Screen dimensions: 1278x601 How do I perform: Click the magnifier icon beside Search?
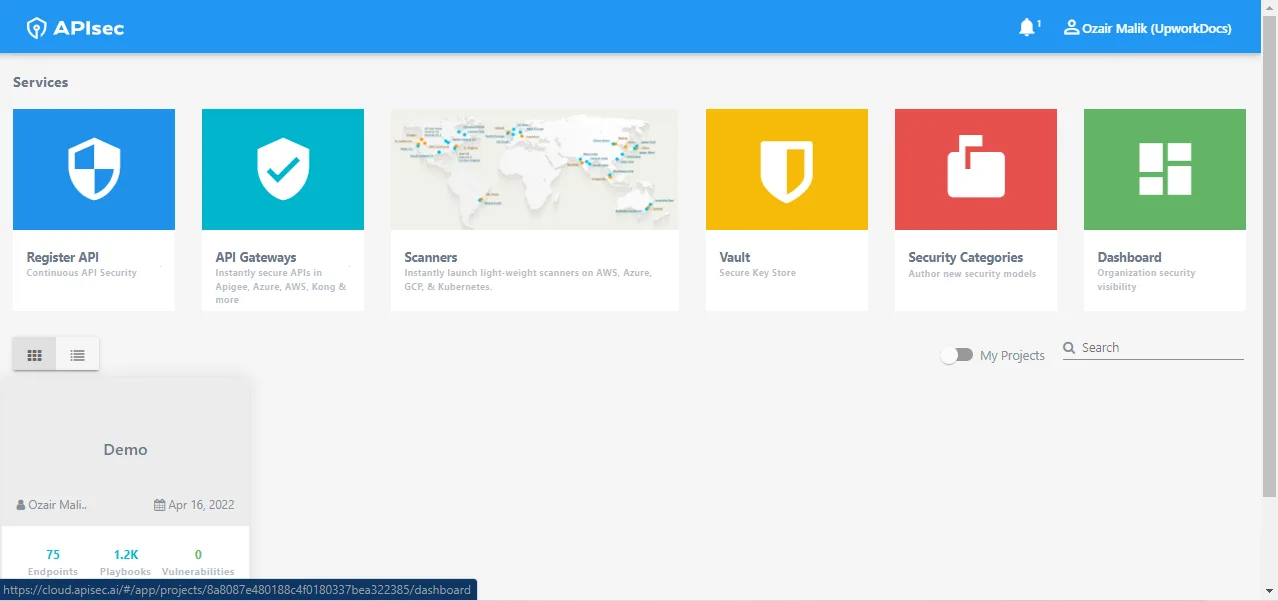[1072, 347]
